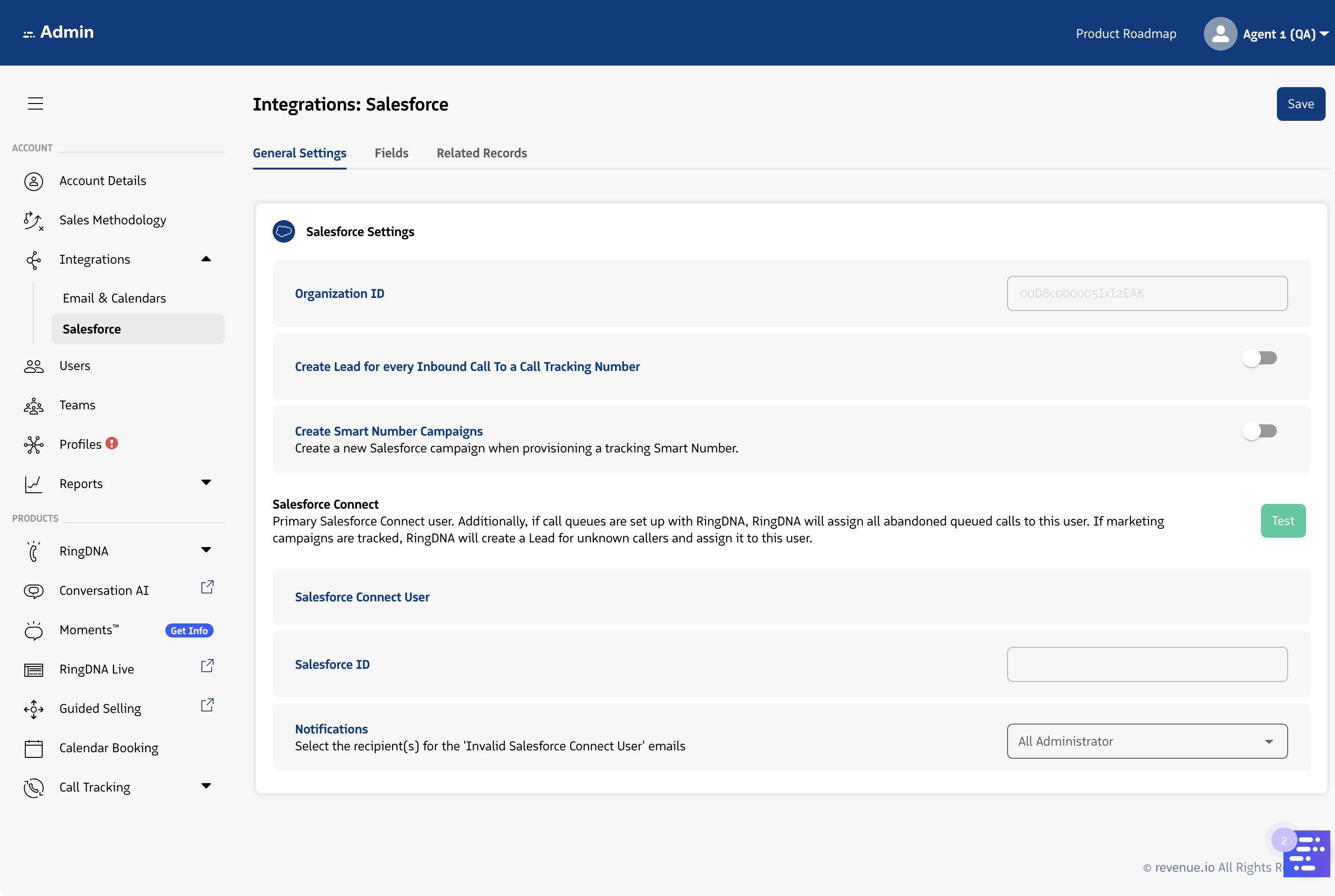Click the Account Details person icon
Image resolution: width=1335 pixels, height=896 pixels.
click(34, 181)
